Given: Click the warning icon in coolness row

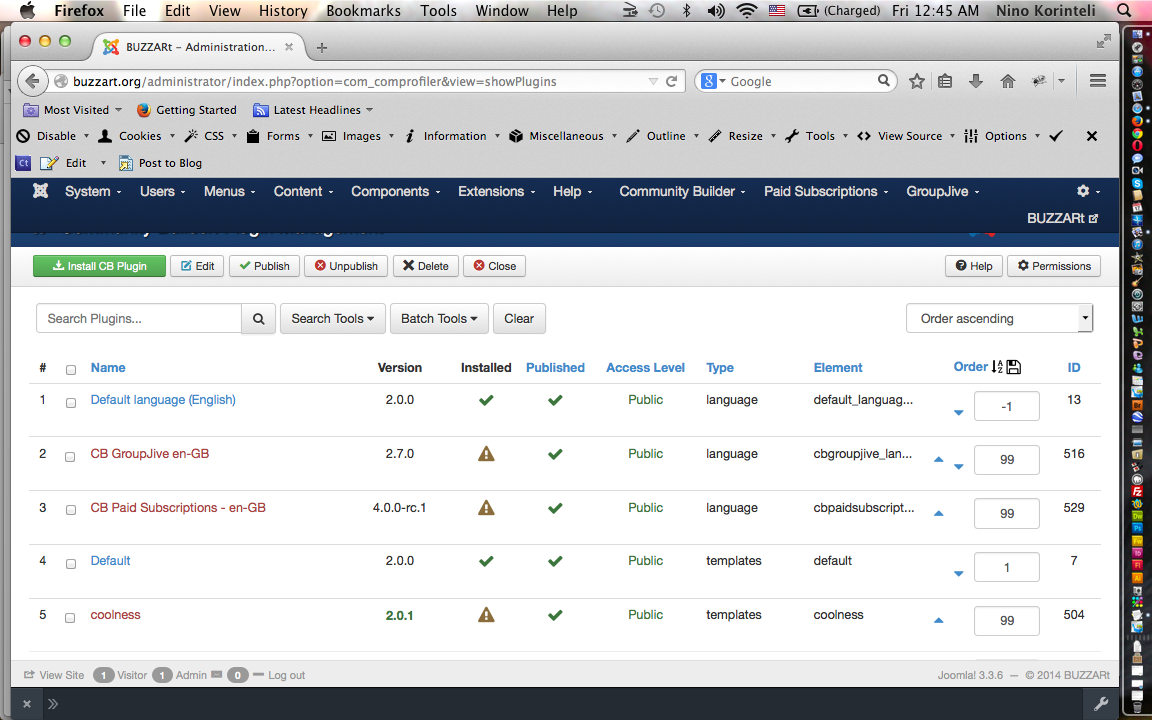Looking at the screenshot, I should (x=486, y=614).
